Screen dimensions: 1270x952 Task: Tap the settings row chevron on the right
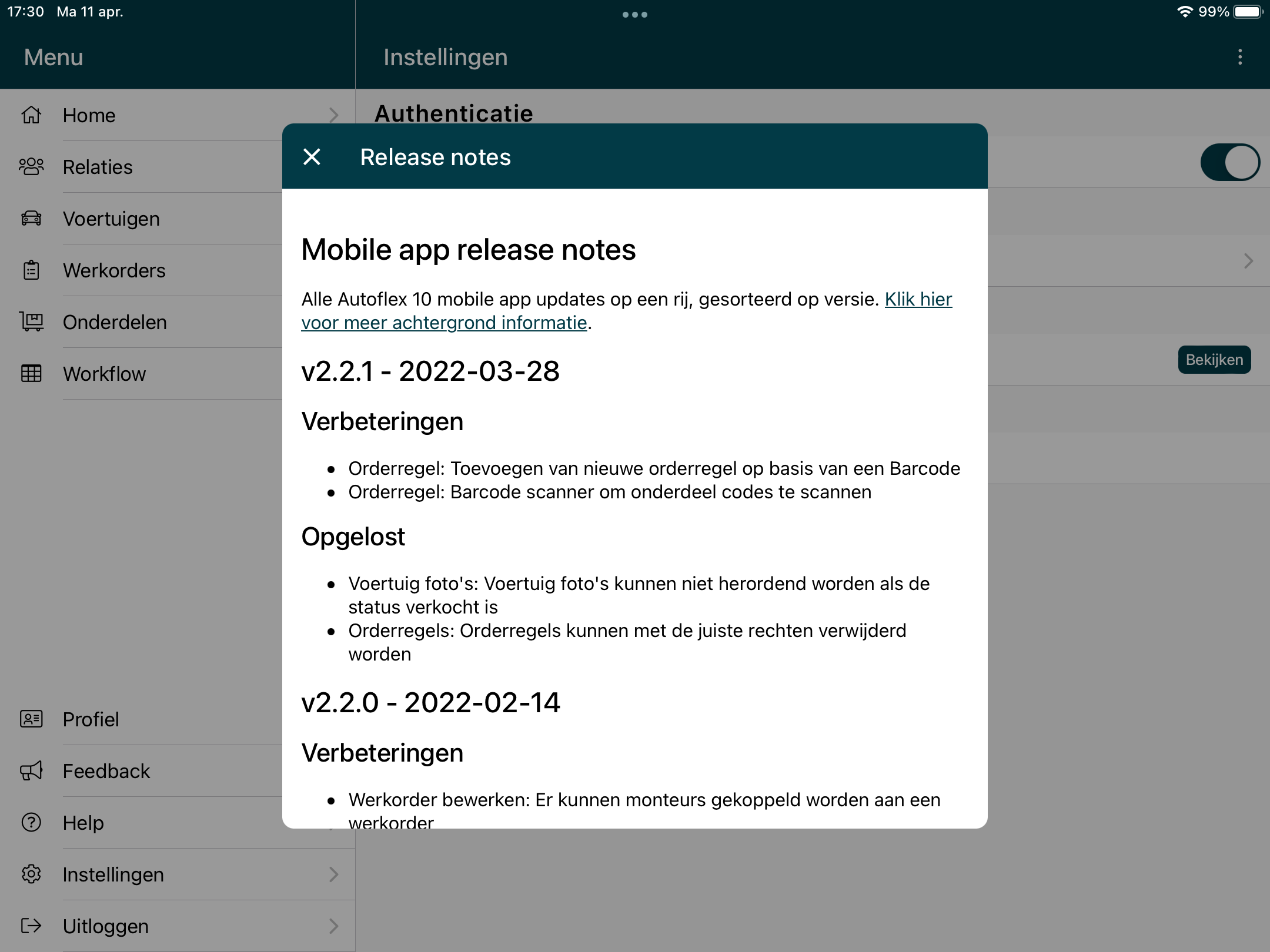pos(1248,261)
